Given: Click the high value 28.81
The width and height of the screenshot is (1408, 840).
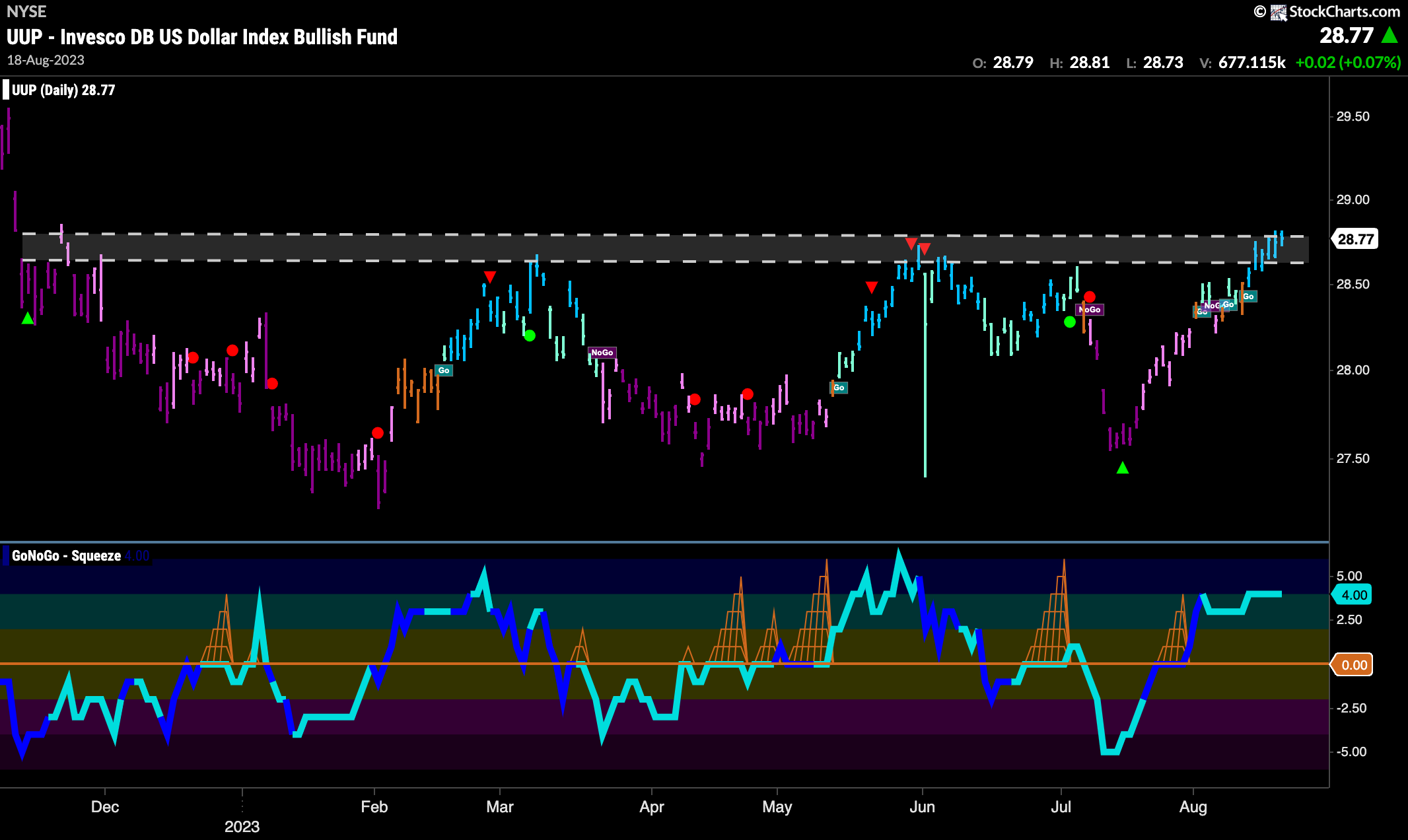Looking at the screenshot, I should [x=1090, y=63].
